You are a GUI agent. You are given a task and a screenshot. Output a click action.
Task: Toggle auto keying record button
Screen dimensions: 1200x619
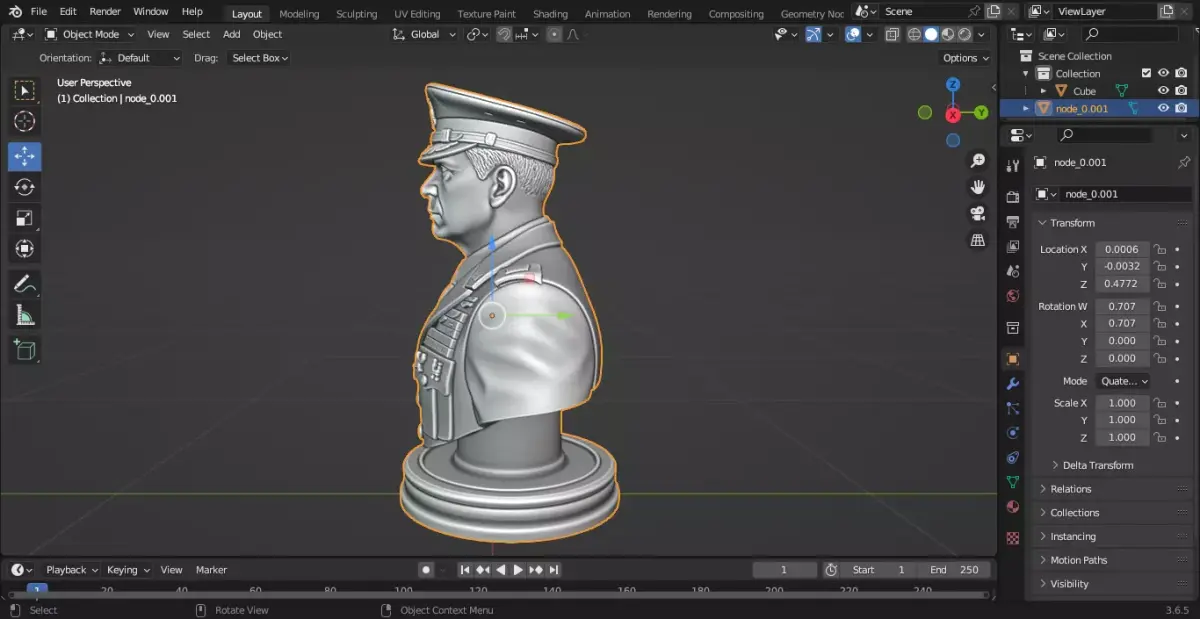(x=426, y=570)
